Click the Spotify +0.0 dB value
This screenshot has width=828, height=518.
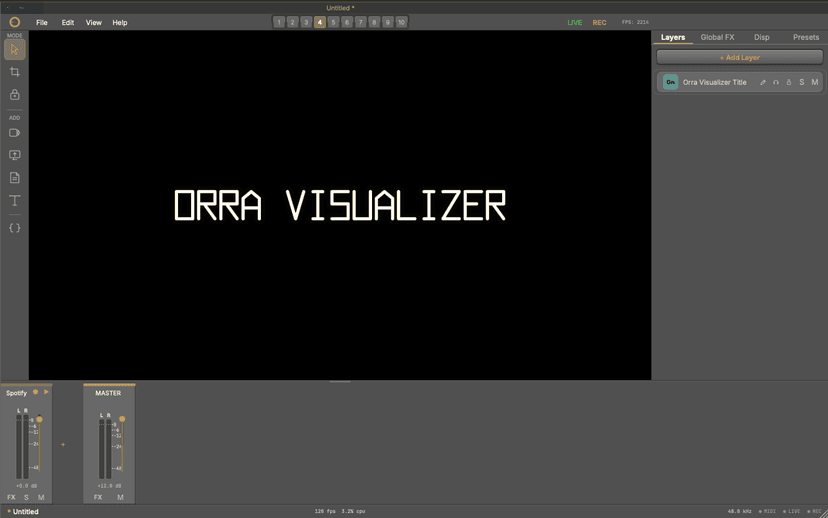(x=26, y=486)
